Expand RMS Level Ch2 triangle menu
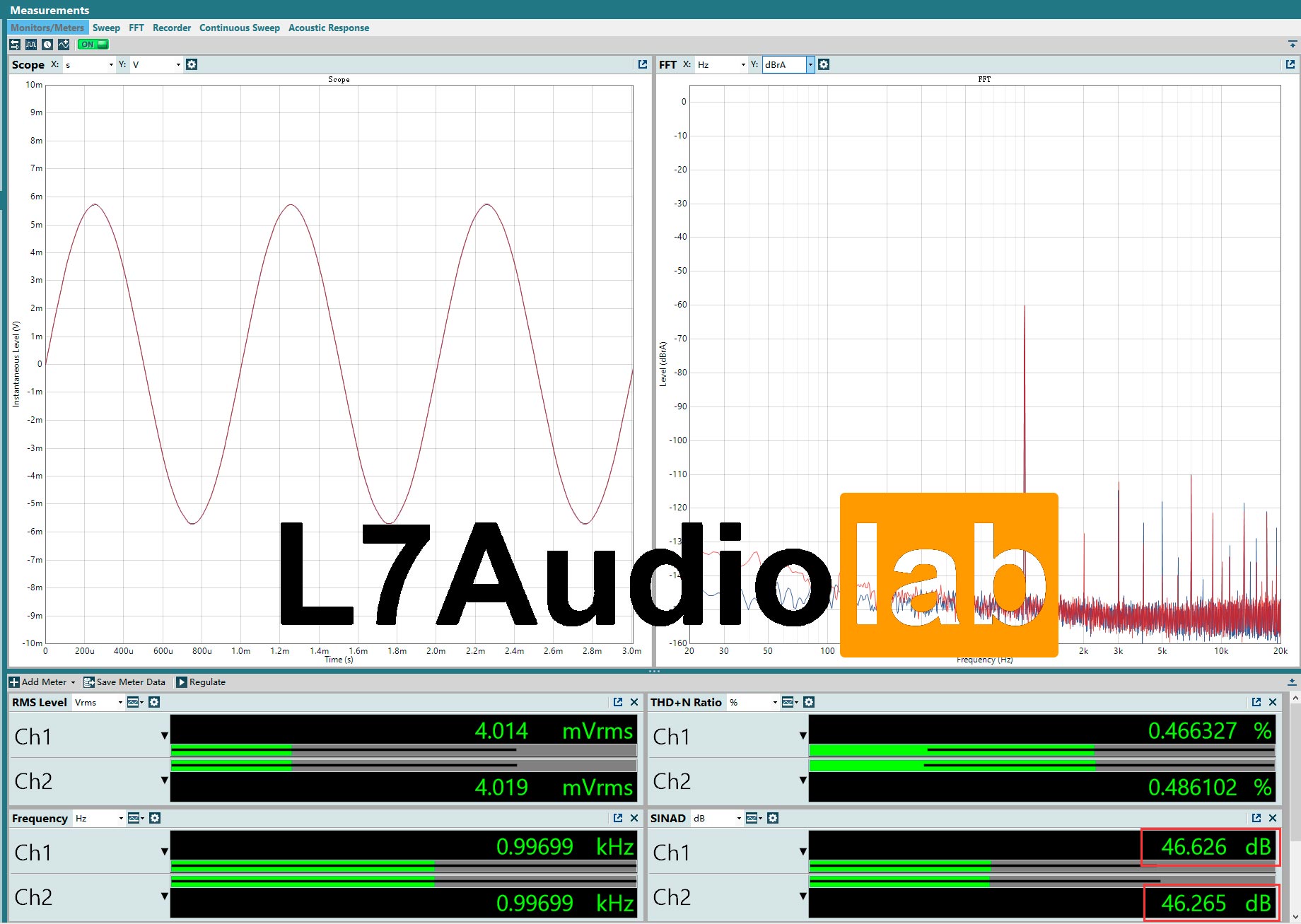The width and height of the screenshot is (1301, 924). [x=164, y=780]
